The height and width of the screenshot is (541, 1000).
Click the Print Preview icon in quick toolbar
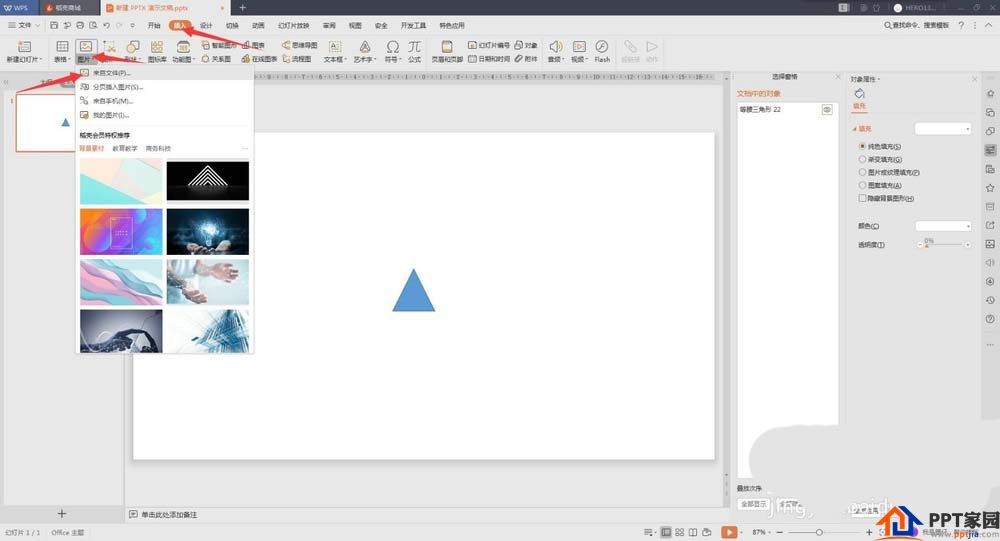93,26
